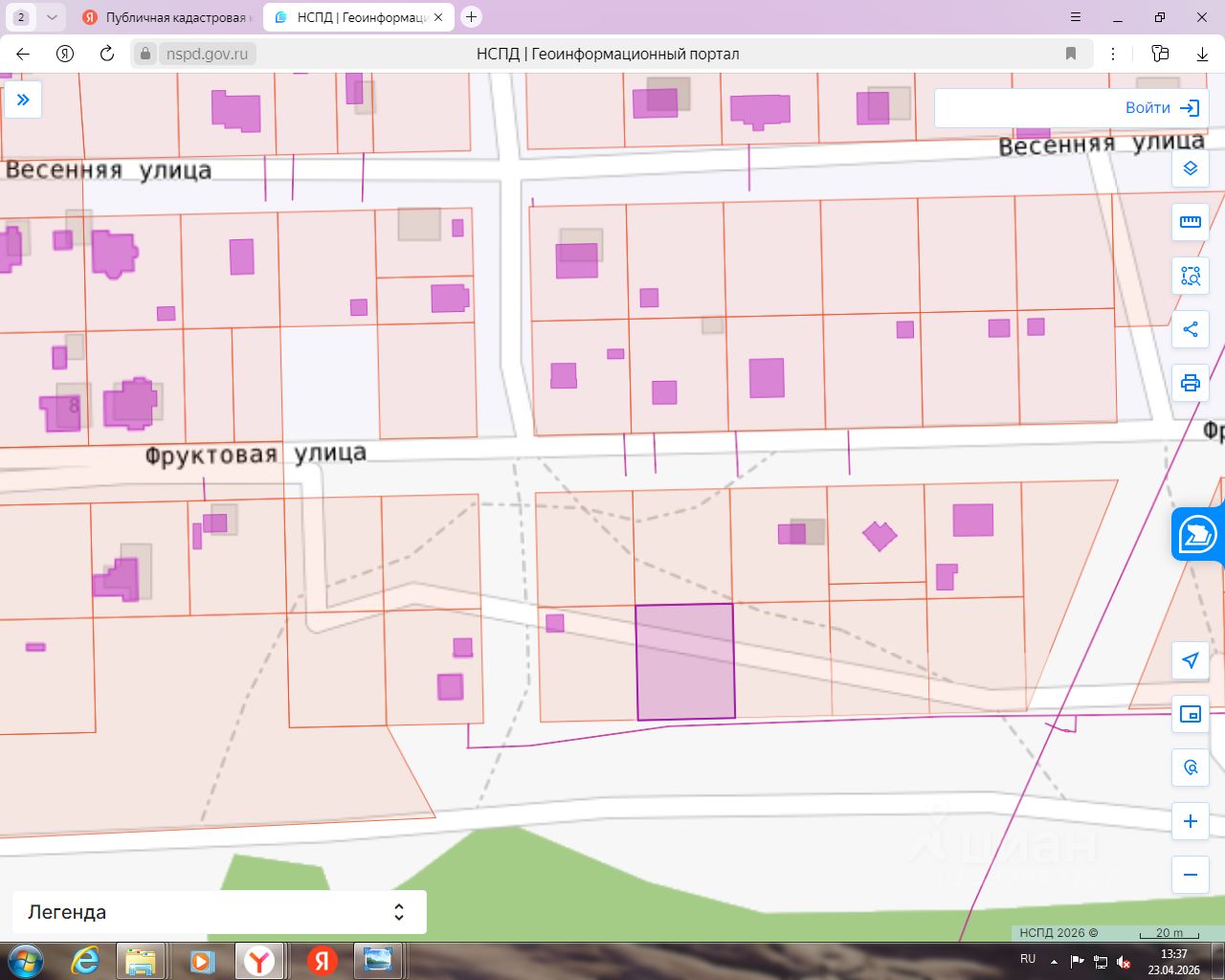This screenshot has height=980, width=1225.
Task: Toggle the overview mini-map button
Action: 1191,714
